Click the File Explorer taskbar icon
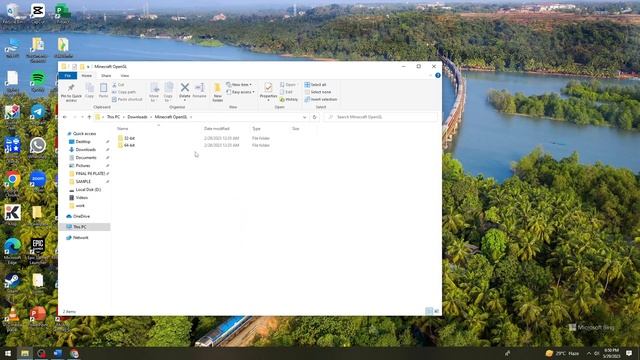 click(x=25, y=353)
